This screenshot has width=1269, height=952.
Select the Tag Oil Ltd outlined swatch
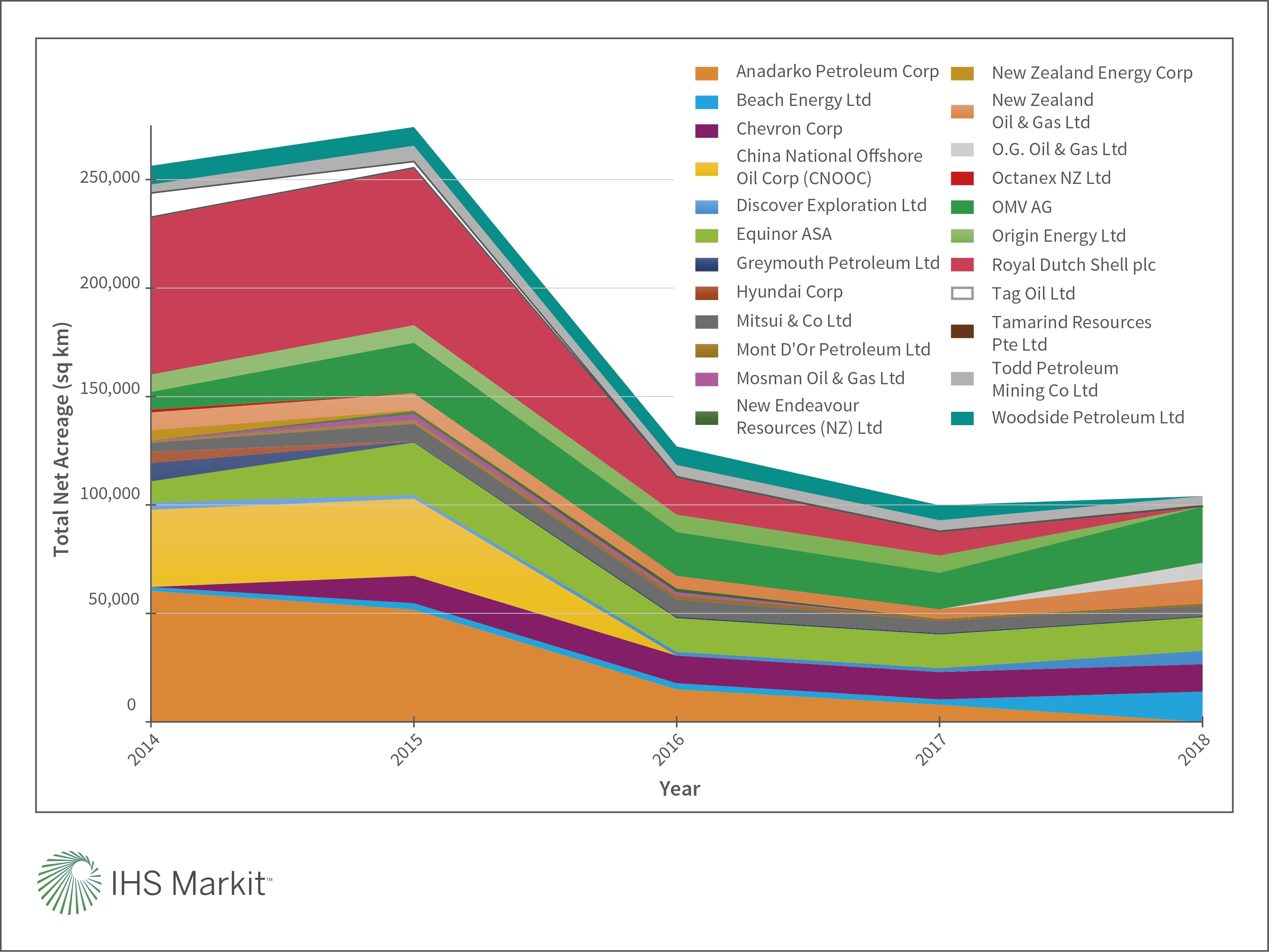pos(962,293)
